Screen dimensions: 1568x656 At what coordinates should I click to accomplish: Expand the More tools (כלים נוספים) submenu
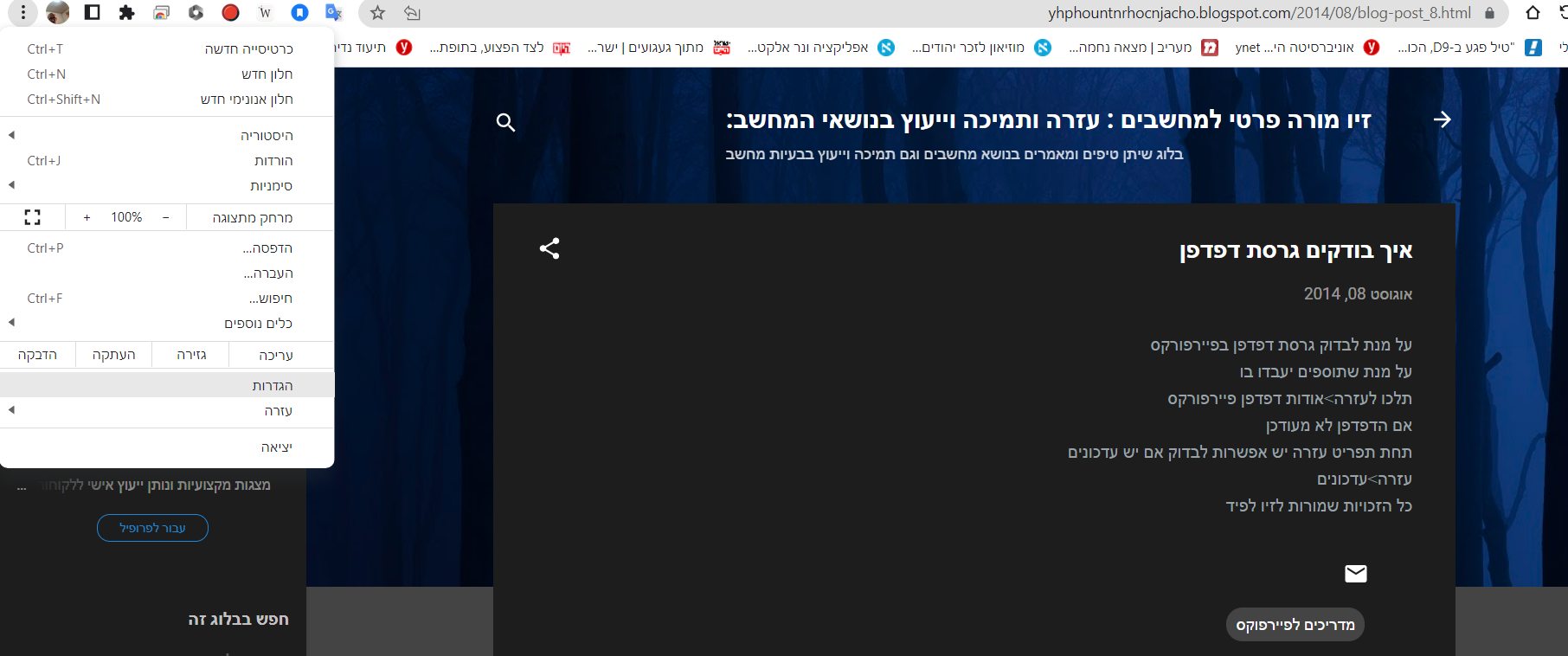pos(164,324)
